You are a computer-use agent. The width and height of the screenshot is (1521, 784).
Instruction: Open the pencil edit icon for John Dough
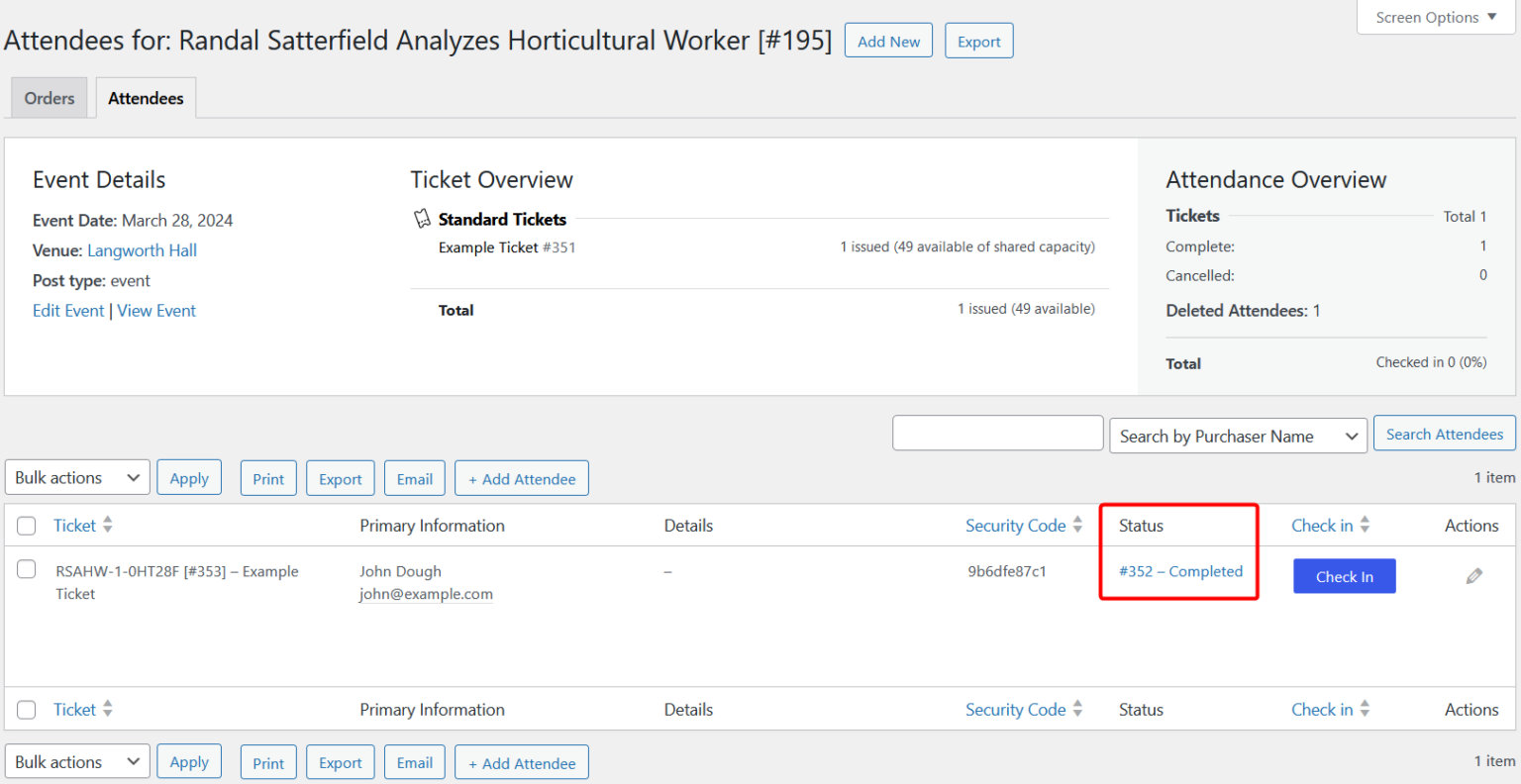pyautogui.click(x=1474, y=575)
